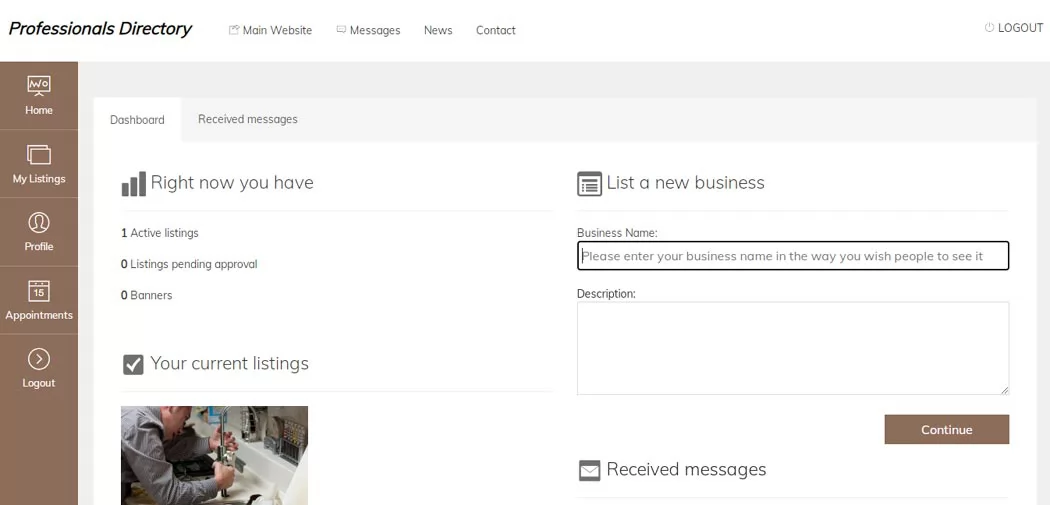Click the 'Your current listings' heading
This screenshot has height=505, width=1050.
pyautogui.click(x=230, y=363)
